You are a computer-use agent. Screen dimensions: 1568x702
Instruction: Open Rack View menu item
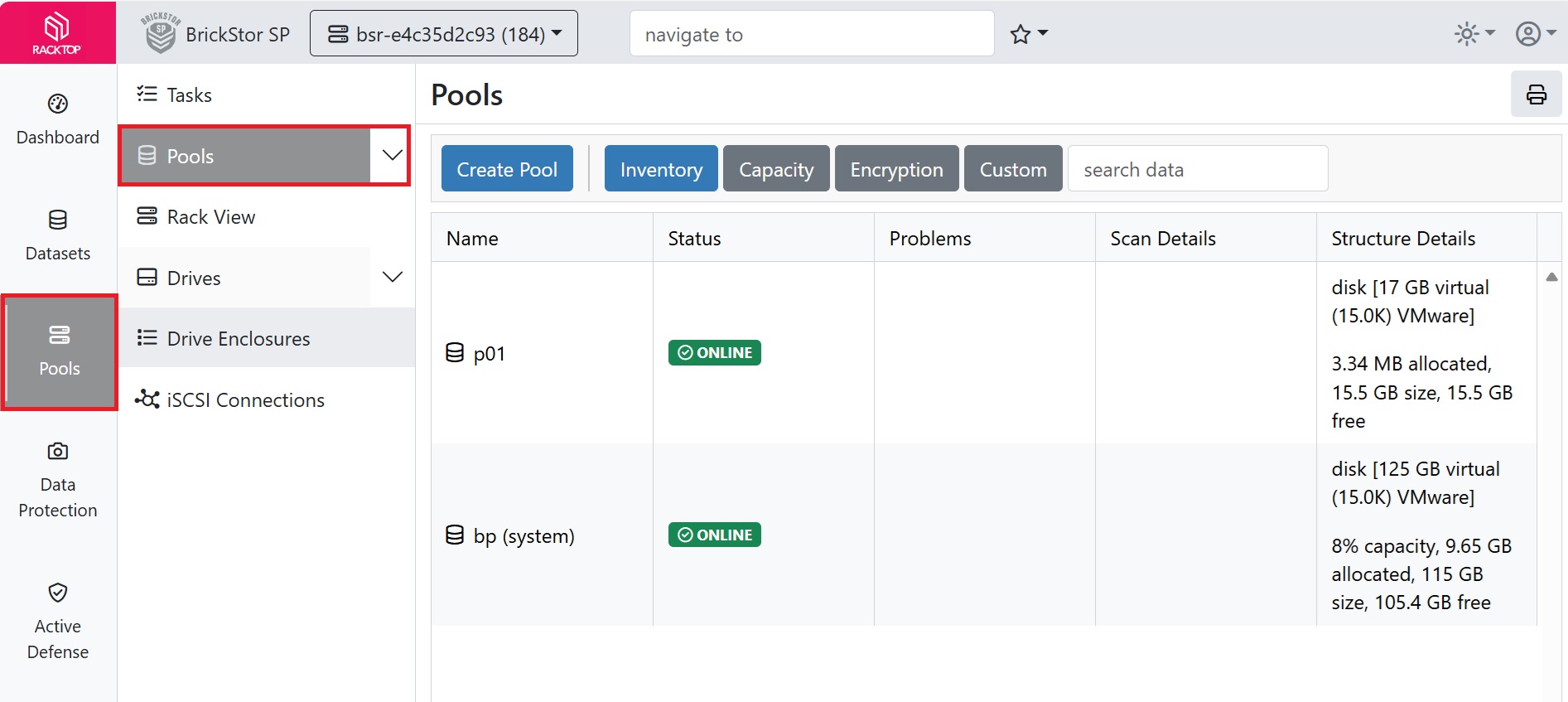click(211, 217)
